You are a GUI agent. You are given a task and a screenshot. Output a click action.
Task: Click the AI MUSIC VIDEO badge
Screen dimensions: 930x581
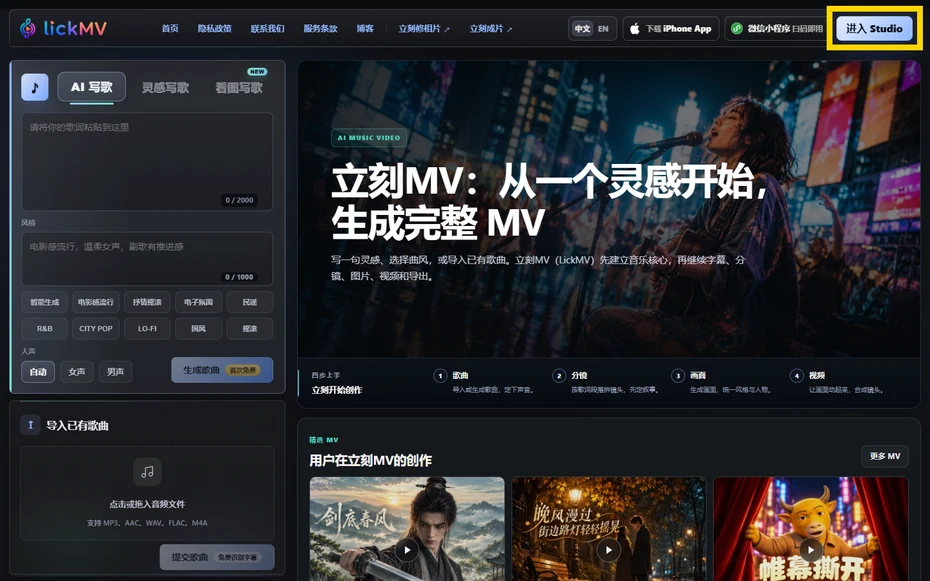(x=369, y=138)
